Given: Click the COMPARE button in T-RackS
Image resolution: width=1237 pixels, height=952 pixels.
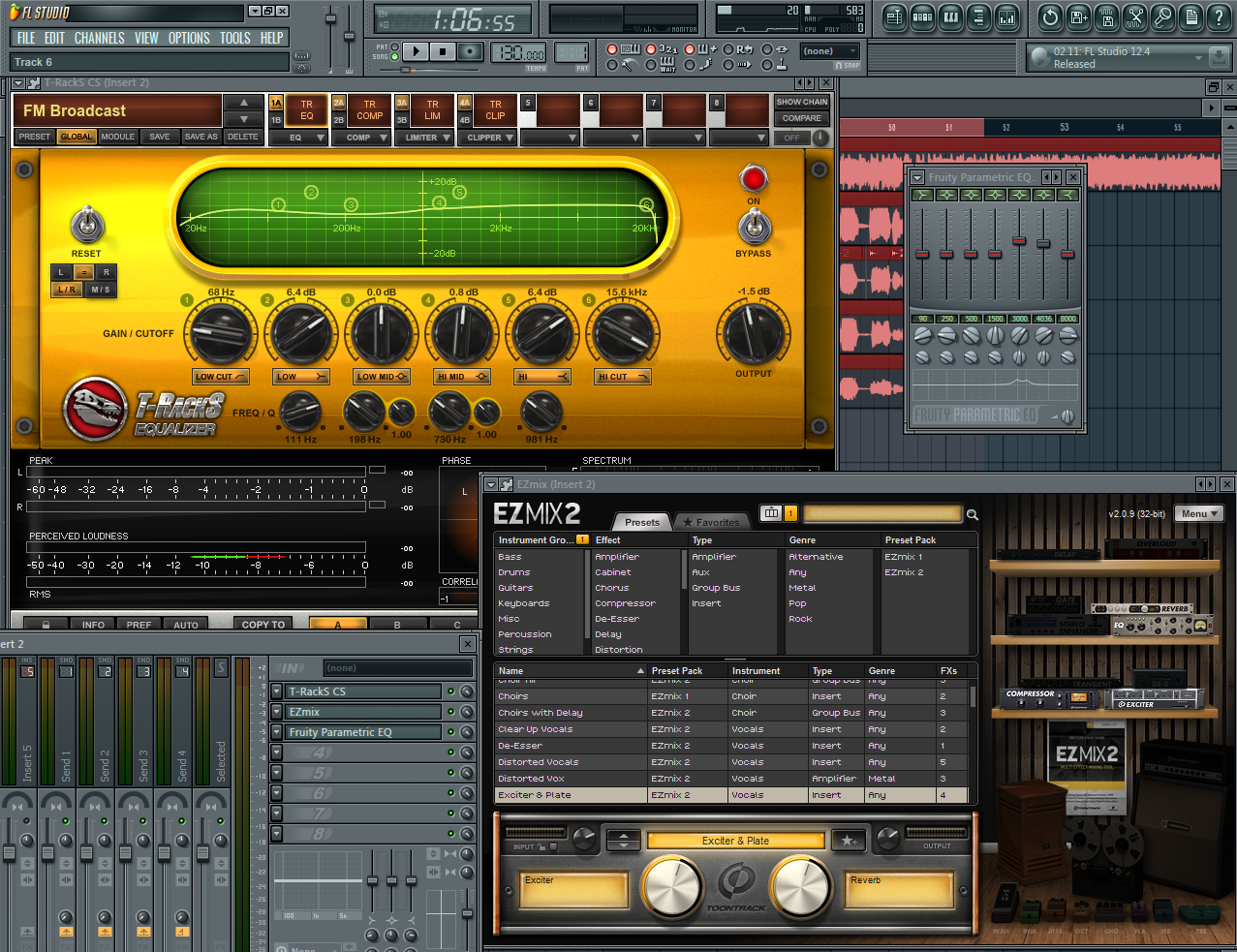Looking at the screenshot, I should click(802, 118).
